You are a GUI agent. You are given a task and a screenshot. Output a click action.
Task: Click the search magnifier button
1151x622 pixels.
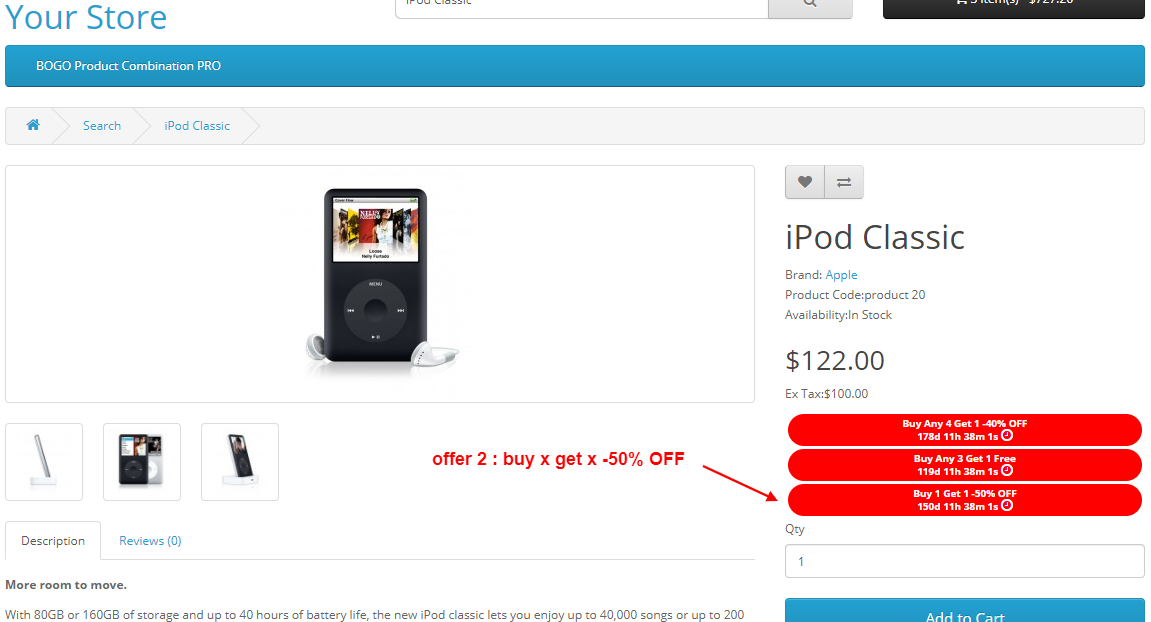pos(810,4)
